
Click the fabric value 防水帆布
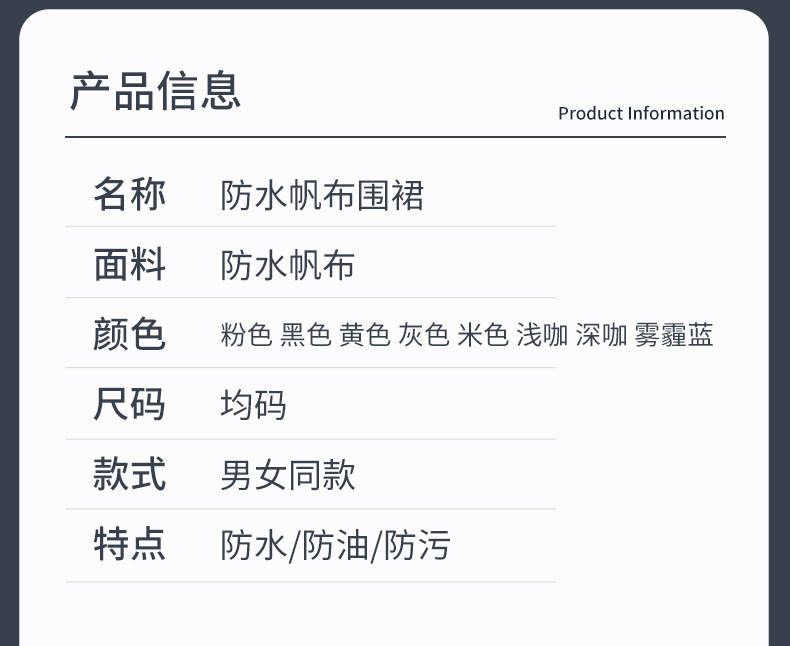click(288, 266)
